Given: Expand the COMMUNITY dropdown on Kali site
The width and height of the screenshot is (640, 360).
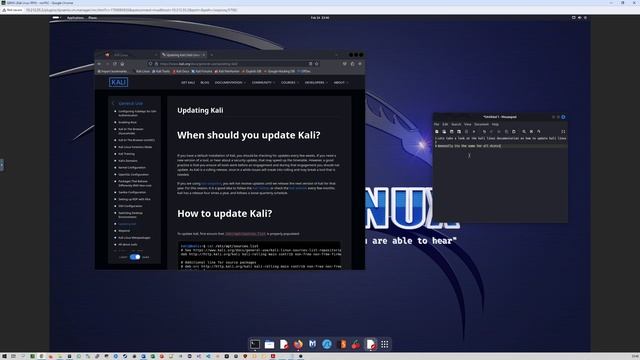Looking at the screenshot, I should pos(263,82).
